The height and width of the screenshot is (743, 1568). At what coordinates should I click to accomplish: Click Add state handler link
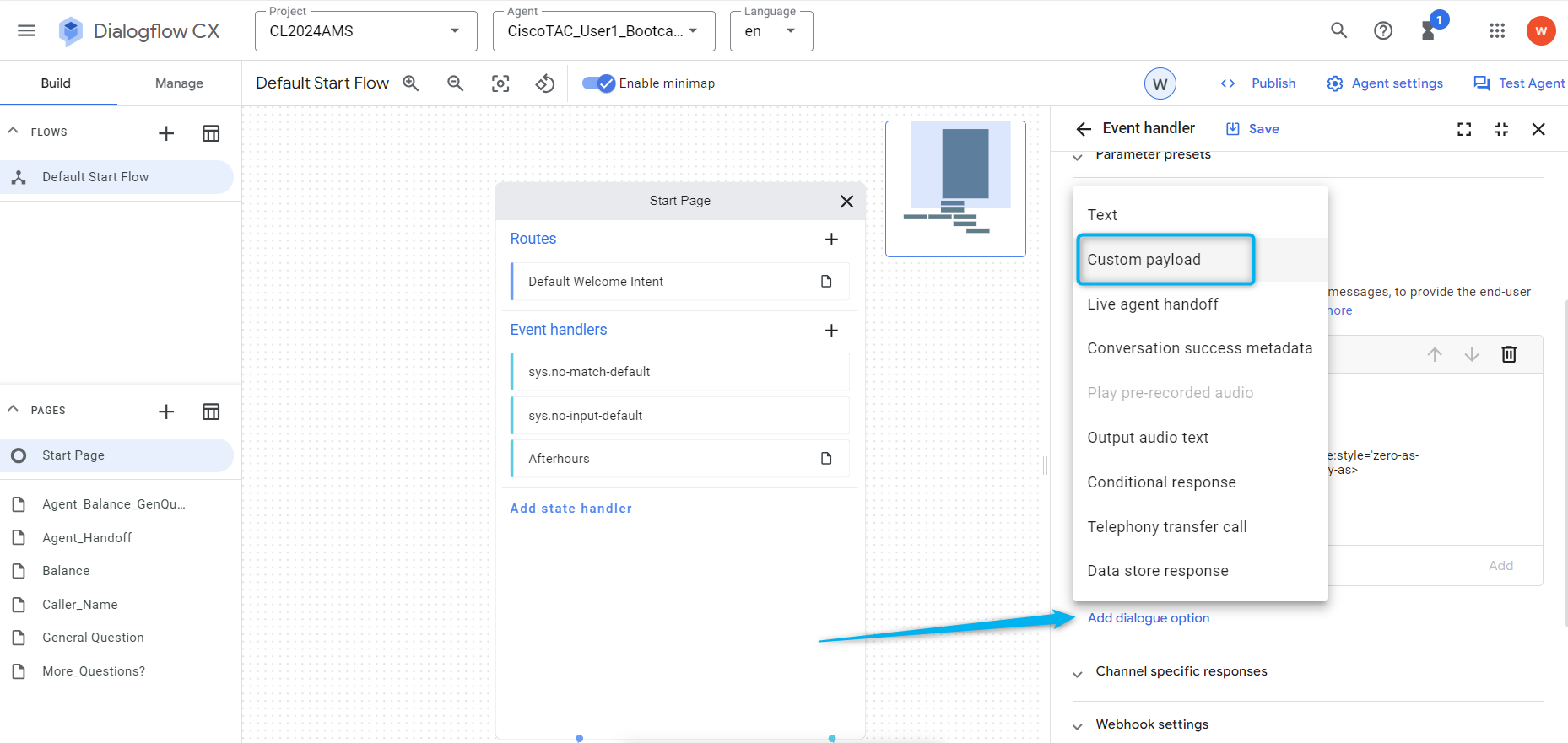[x=571, y=509]
